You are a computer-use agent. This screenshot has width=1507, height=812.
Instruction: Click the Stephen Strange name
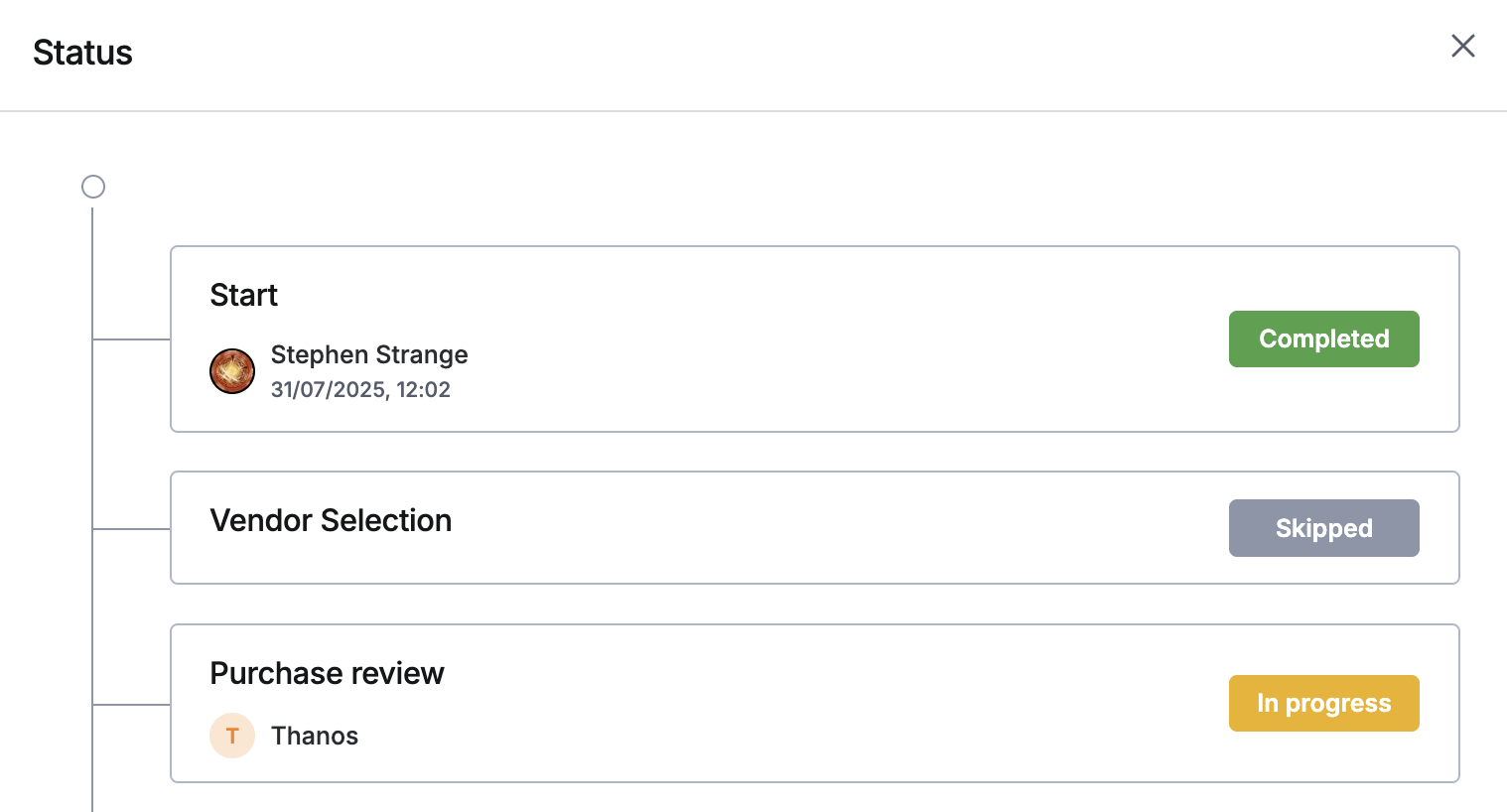[x=369, y=354]
